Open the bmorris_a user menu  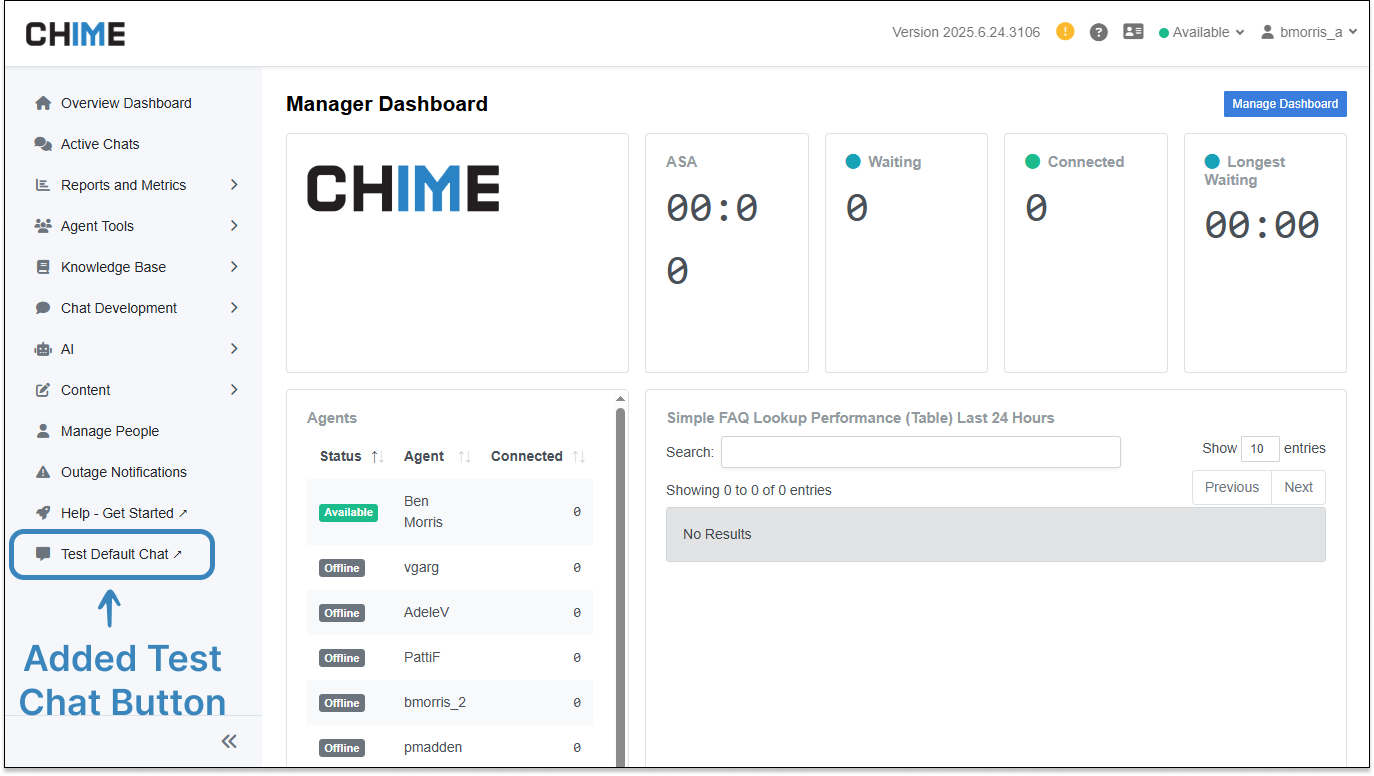[1309, 32]
